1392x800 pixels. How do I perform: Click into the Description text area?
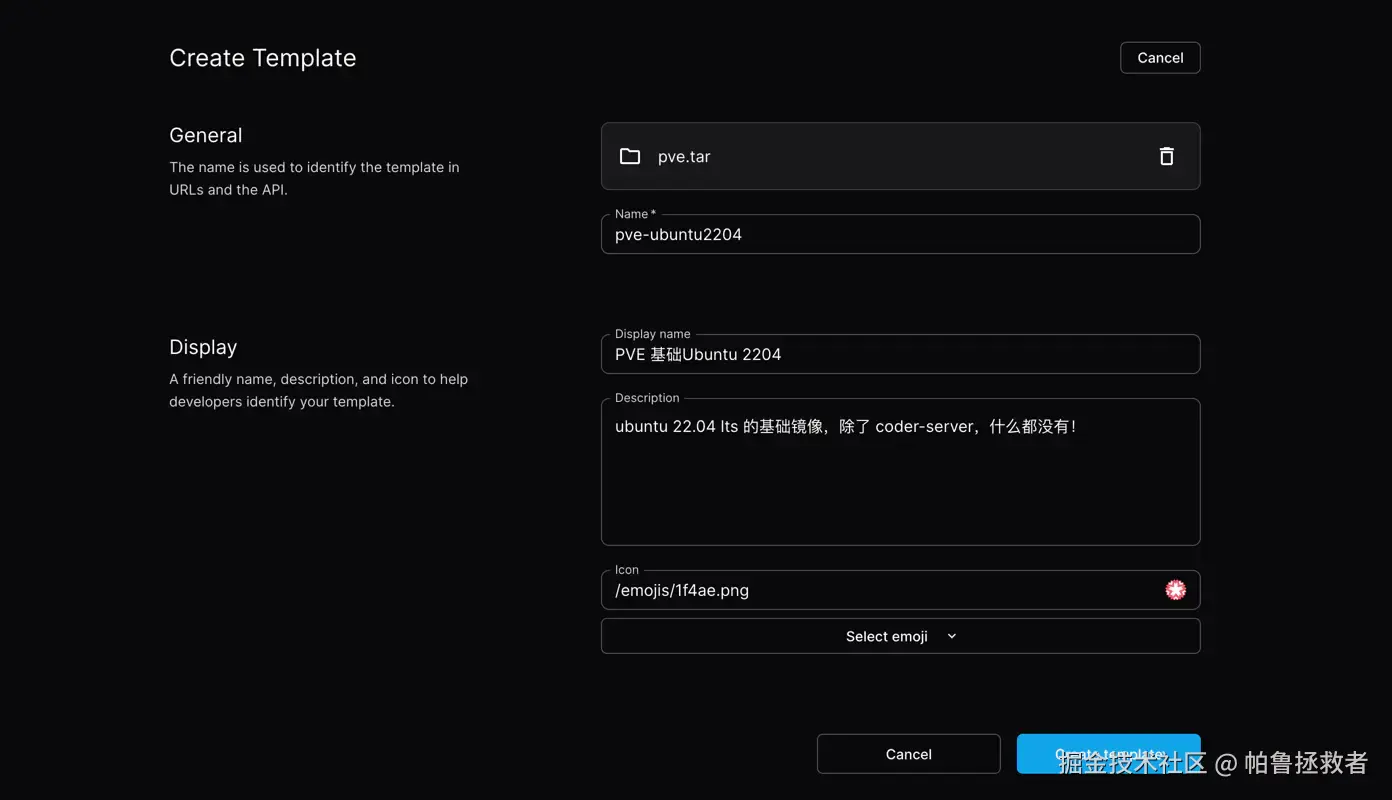coord(900,472)
